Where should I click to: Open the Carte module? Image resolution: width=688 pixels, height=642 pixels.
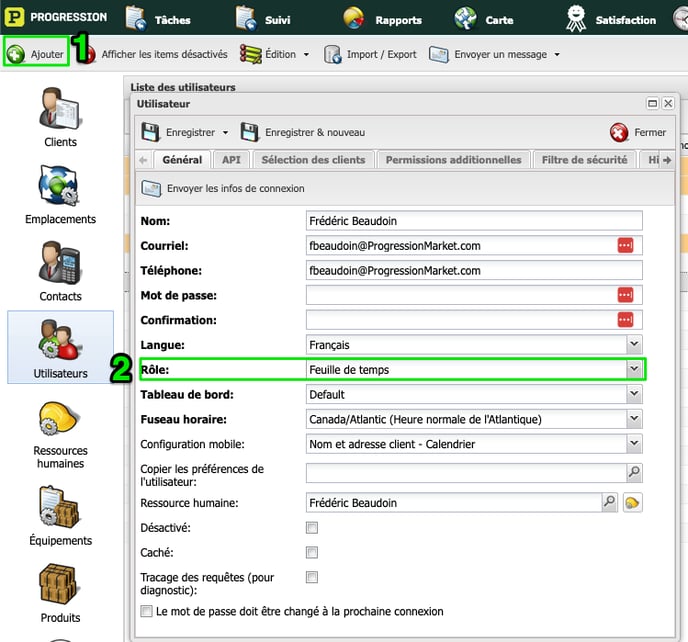click(484, 19)
